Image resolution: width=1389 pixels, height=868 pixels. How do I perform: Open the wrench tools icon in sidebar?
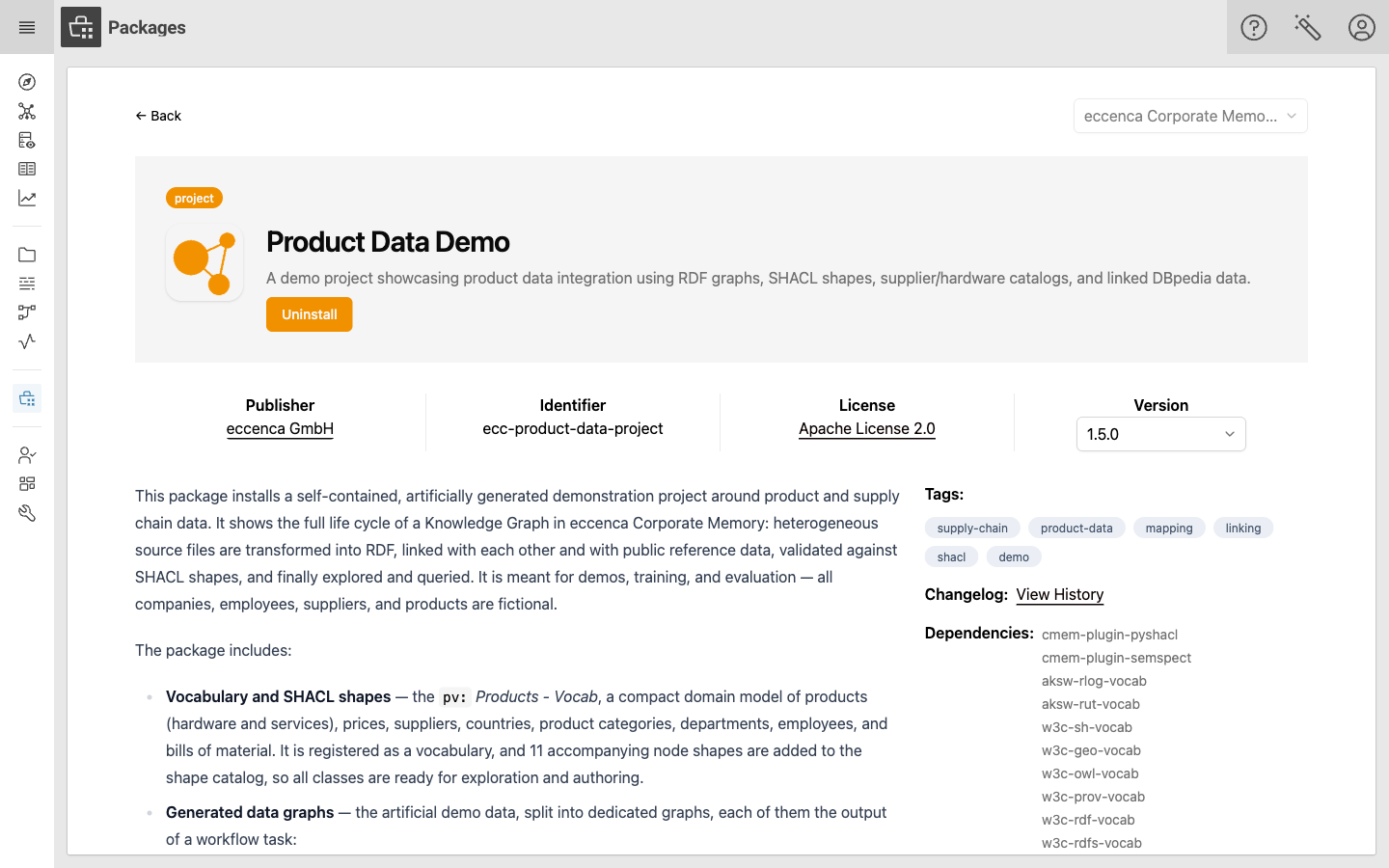27,513
